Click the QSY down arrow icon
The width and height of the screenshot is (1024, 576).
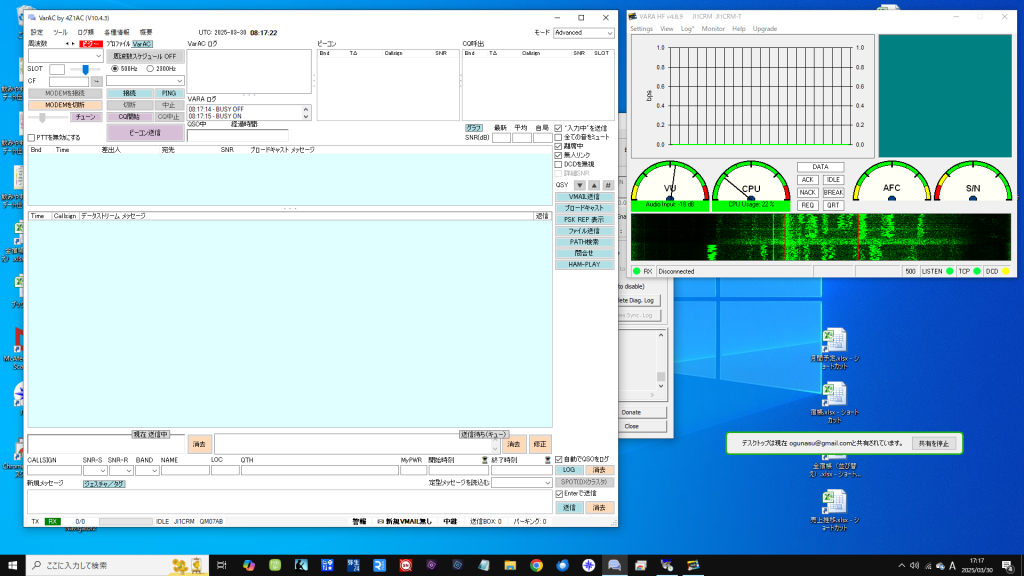click(x=579, y=185)
